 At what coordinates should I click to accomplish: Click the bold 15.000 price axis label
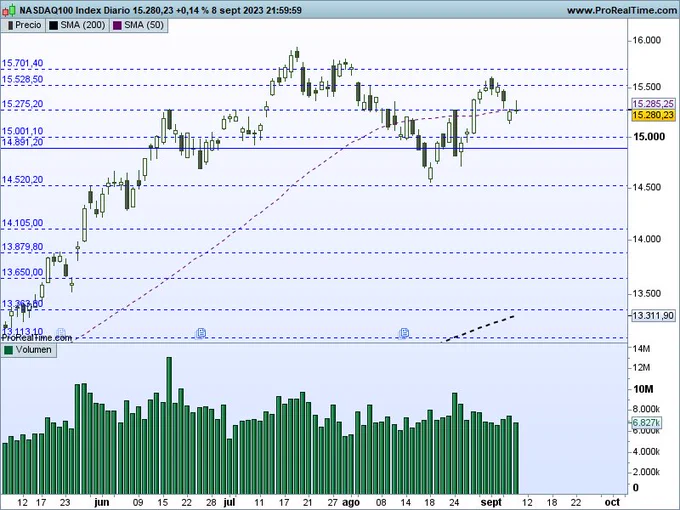pyautogui.click(x=649, y=137)
